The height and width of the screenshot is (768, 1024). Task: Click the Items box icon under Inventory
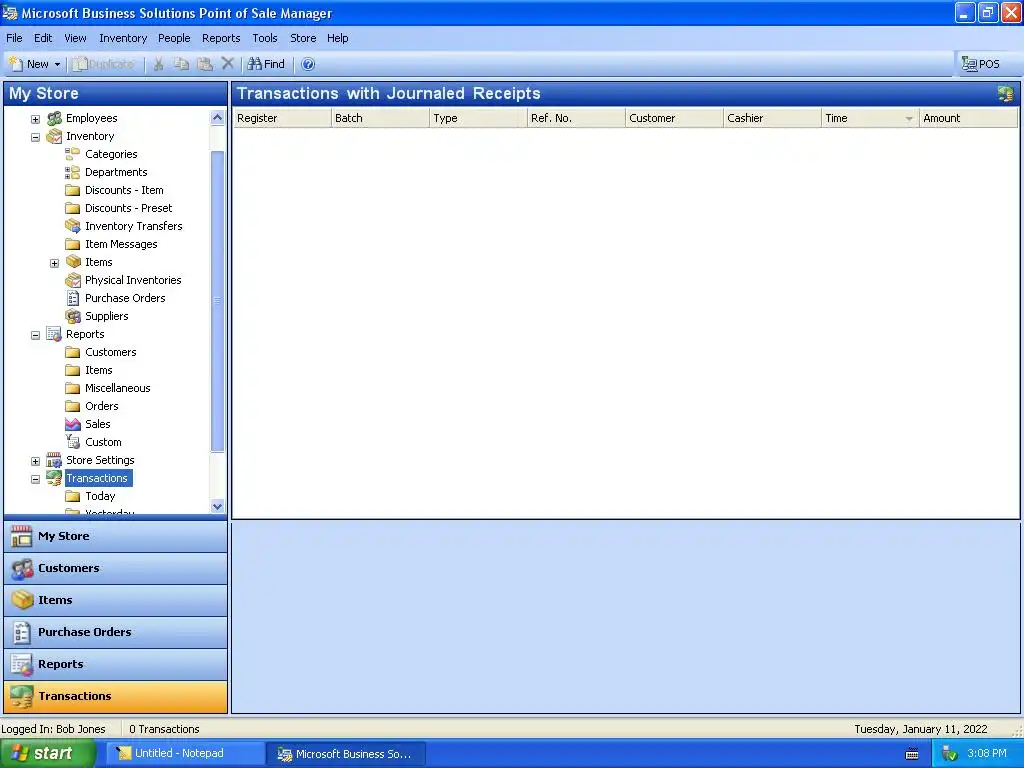73,262
